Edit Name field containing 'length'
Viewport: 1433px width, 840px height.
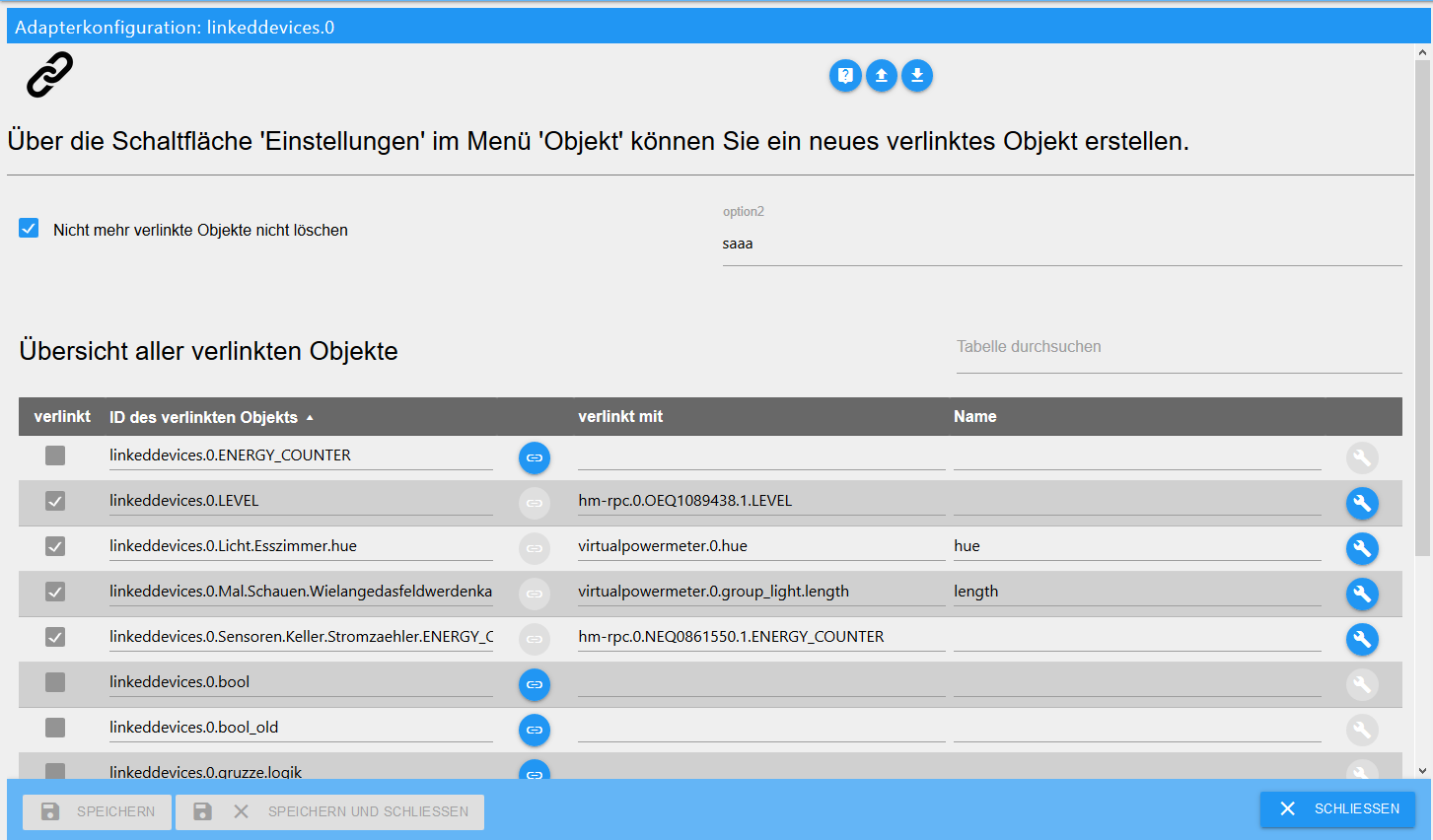pyautogui.click(x=1137, y=592)
